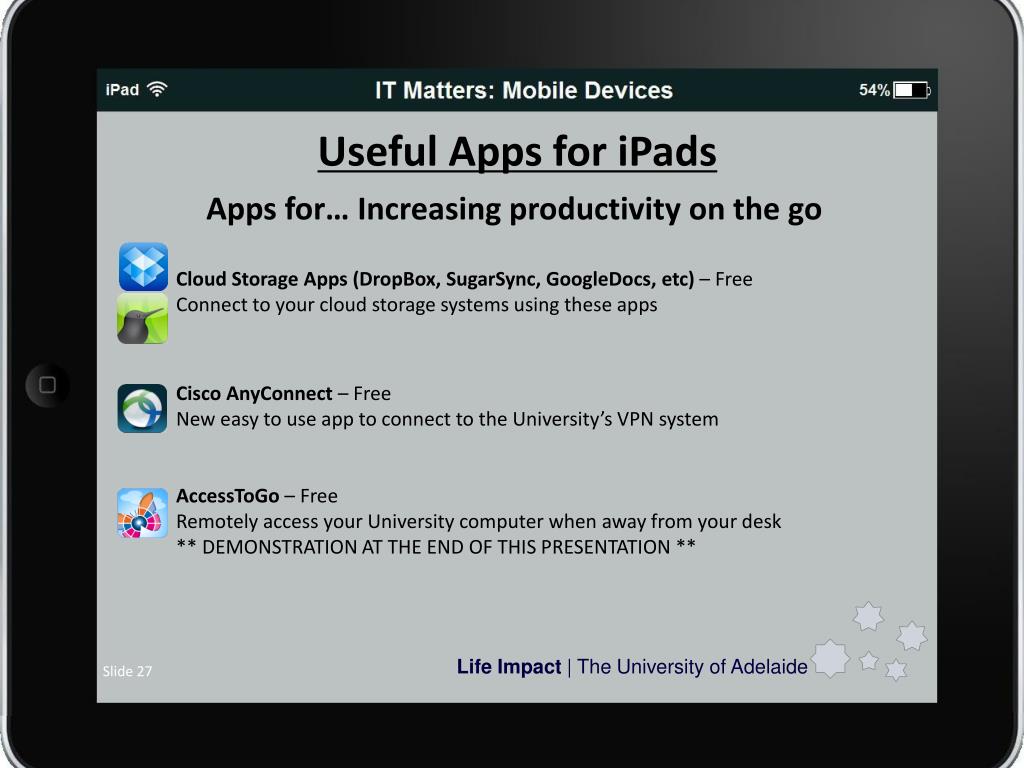Click the battery icon in status bar
This screenshot has height=768, width=1024.
pyautogui.click(x=912, y=90)
